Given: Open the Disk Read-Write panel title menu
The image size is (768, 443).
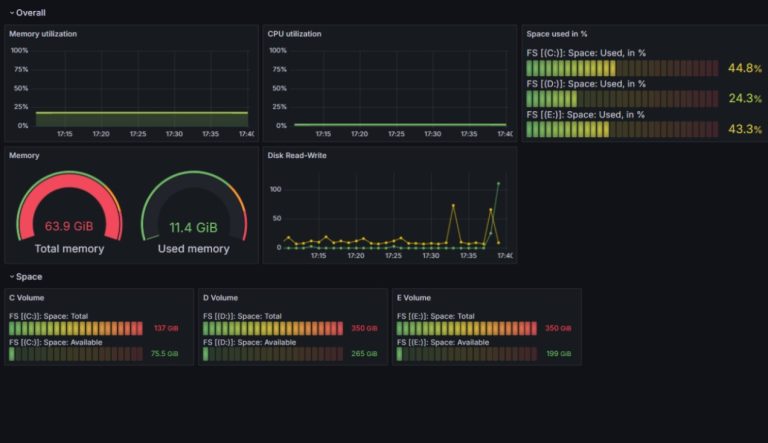Looking at the screenshot, I should click(x=297, y=155).
